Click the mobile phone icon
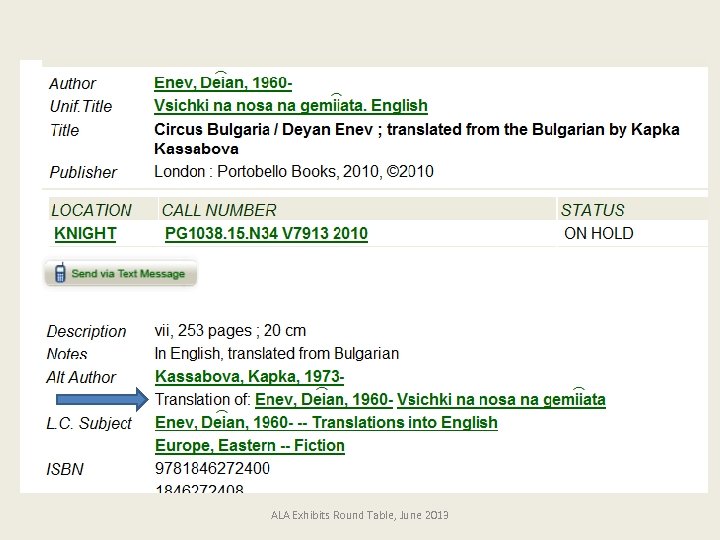 pyautogui.click(x=59, y=273)
